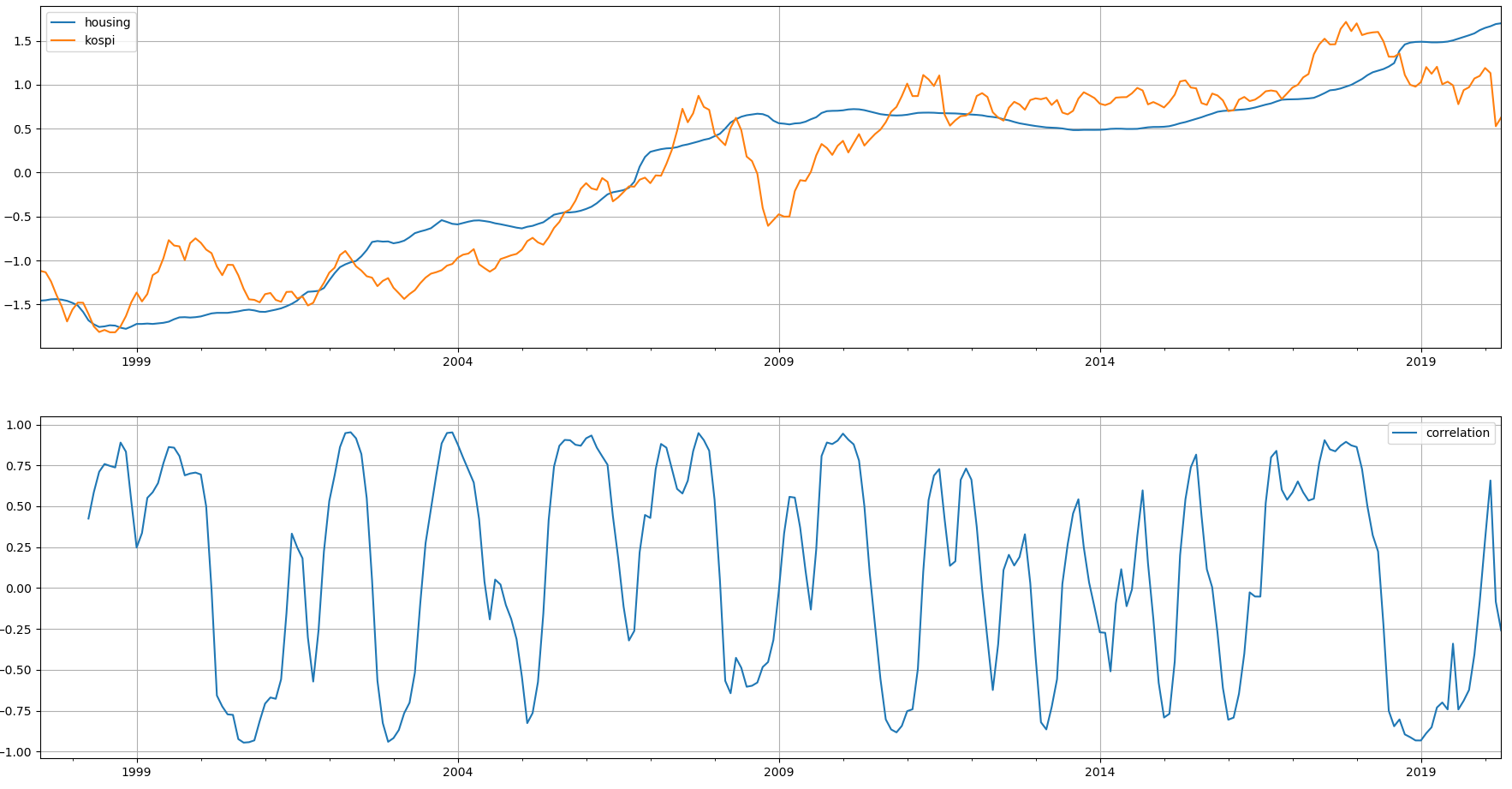Click the 1.00 y-axis label on correlation chart
This screenshot has width=1512, height=789.
(19, 425)
